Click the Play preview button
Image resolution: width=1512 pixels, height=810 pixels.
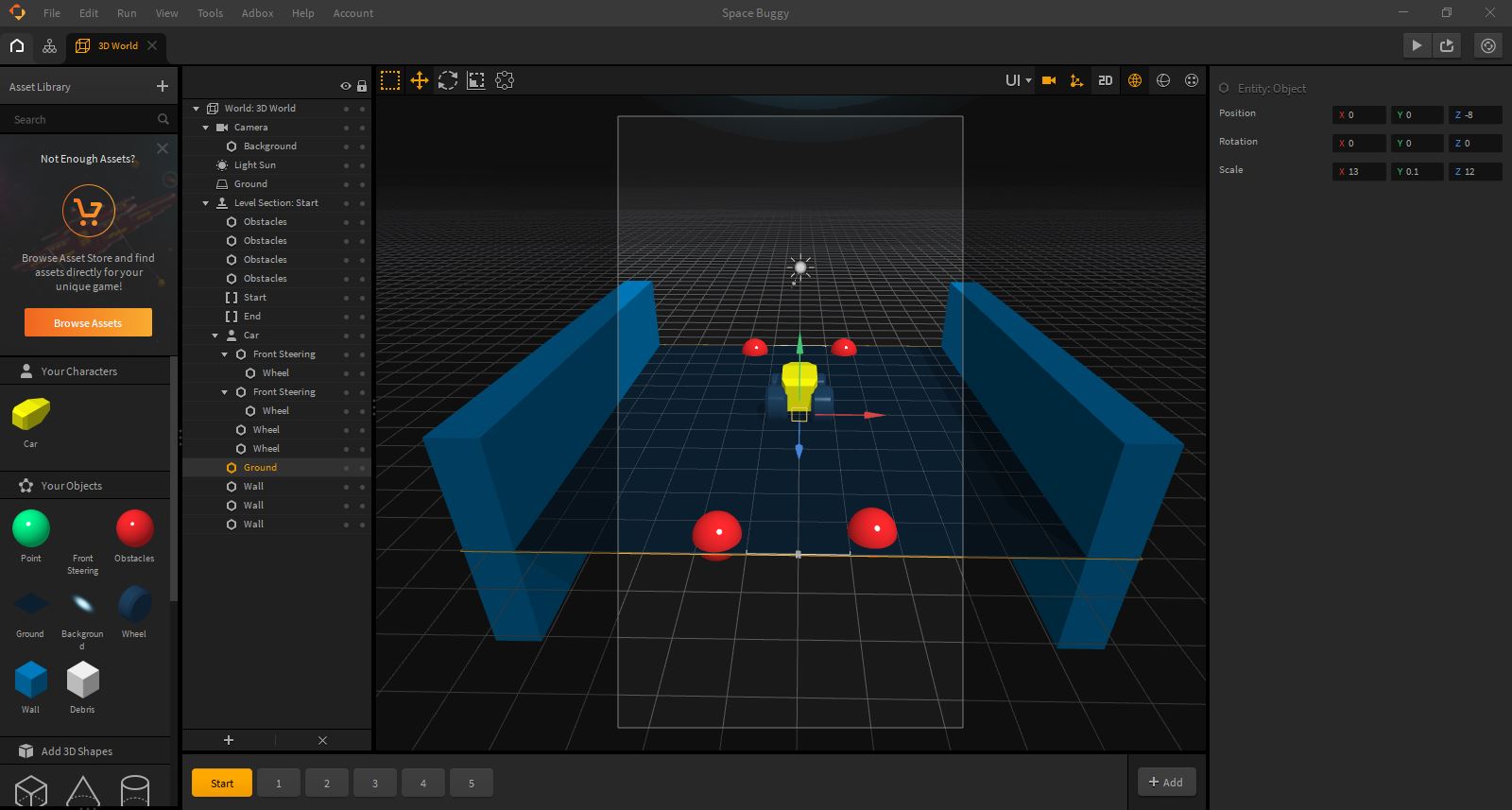click(x=1416, y=45)
